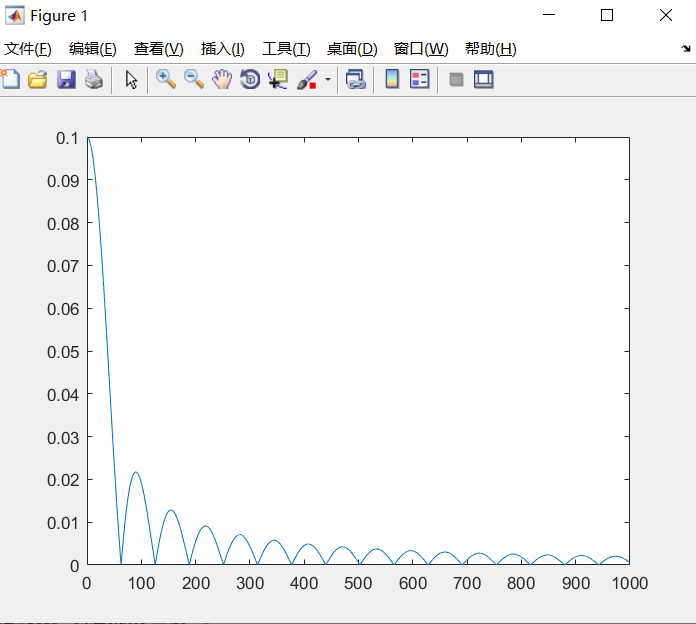Open the brush color dropdown arrow
Image resolution: width=696 pixels, height=624 pixels.
pos(328,80)
